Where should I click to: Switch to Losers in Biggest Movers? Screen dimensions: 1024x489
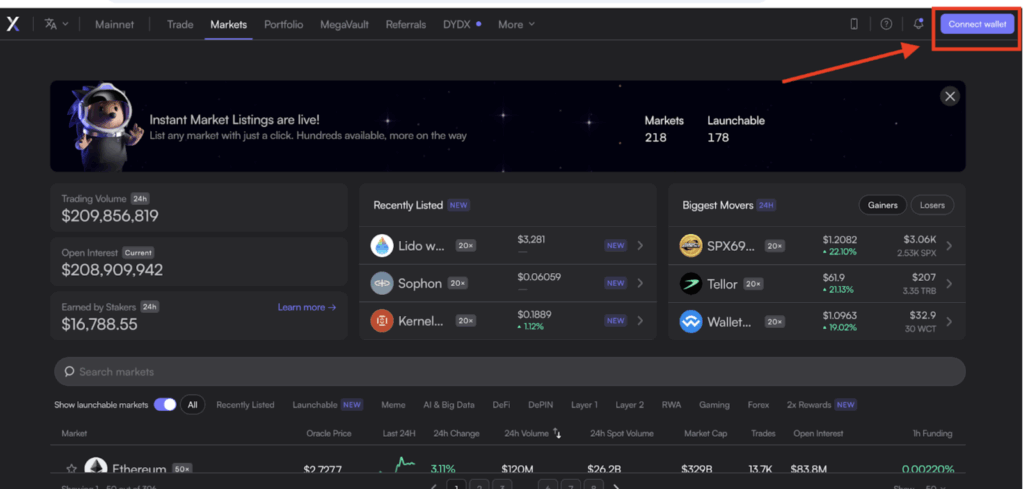click(932, 205)
